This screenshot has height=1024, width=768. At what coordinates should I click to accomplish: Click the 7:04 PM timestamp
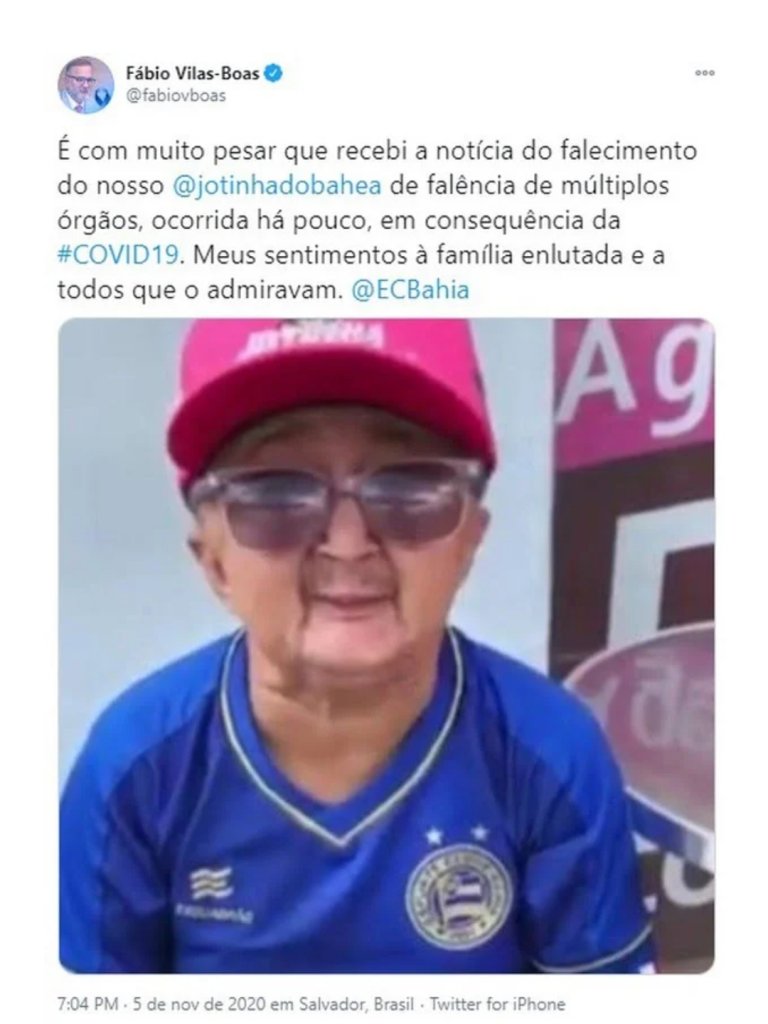click(x=88, y=1003)
